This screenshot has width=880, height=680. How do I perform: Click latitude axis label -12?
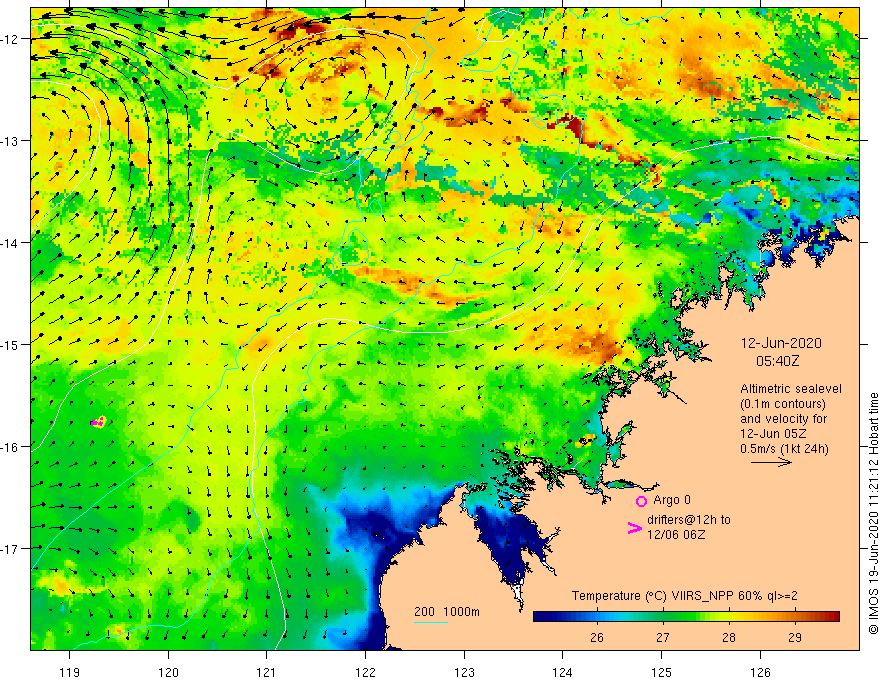click(x=11, y=39)
